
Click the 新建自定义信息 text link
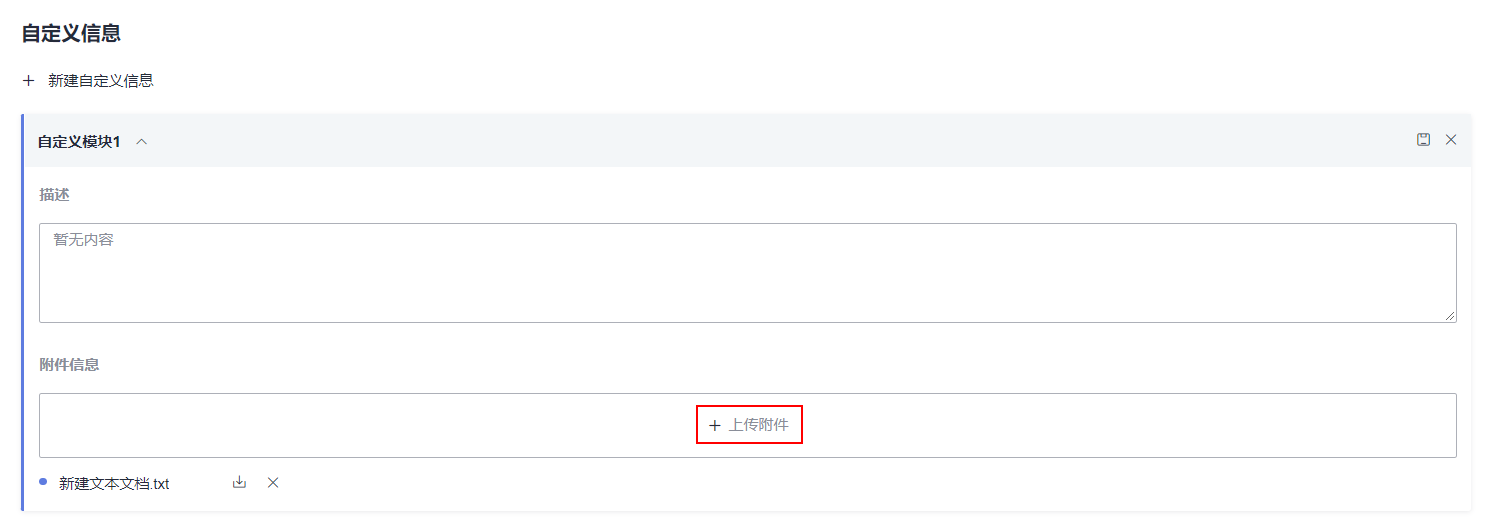click(x=100, y=80)
